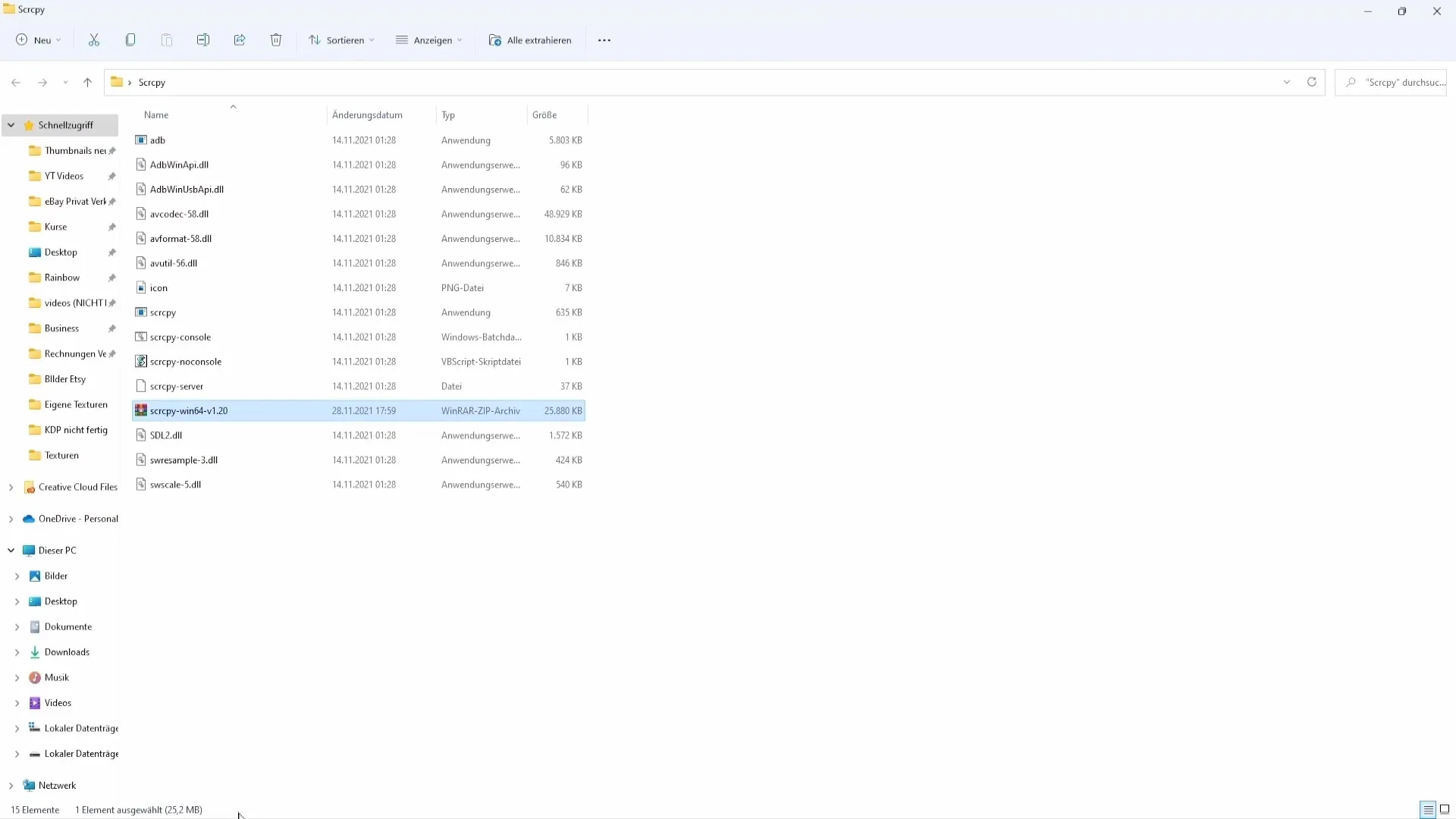Screen dimensions: 1456x819
Task: Open the Sortieren dropdown
Action: 341,40
